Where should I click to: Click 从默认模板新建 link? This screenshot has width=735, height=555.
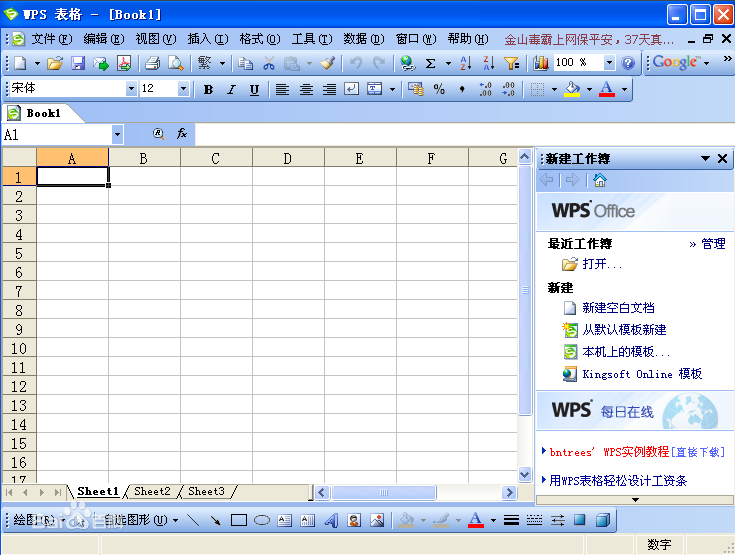[624, 330]
